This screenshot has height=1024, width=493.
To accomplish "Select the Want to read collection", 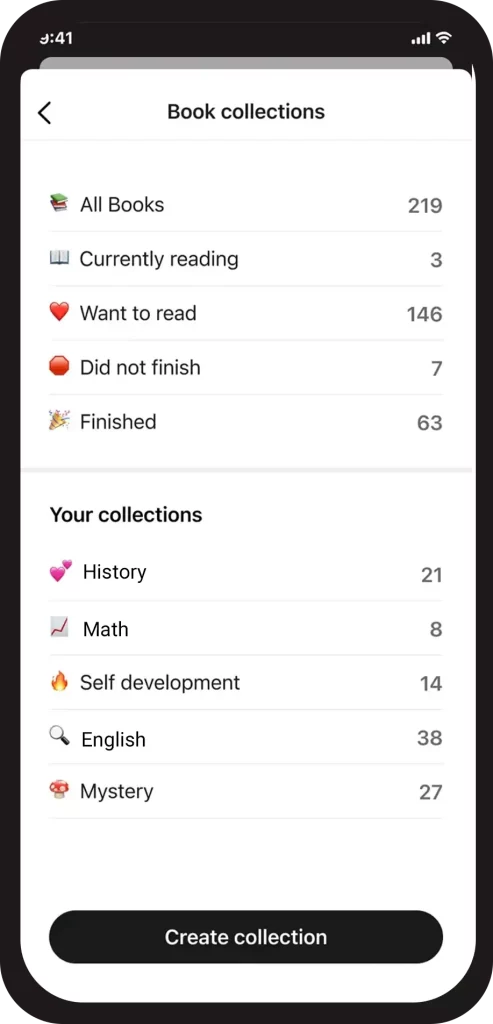I will click(x=246, y=313).
